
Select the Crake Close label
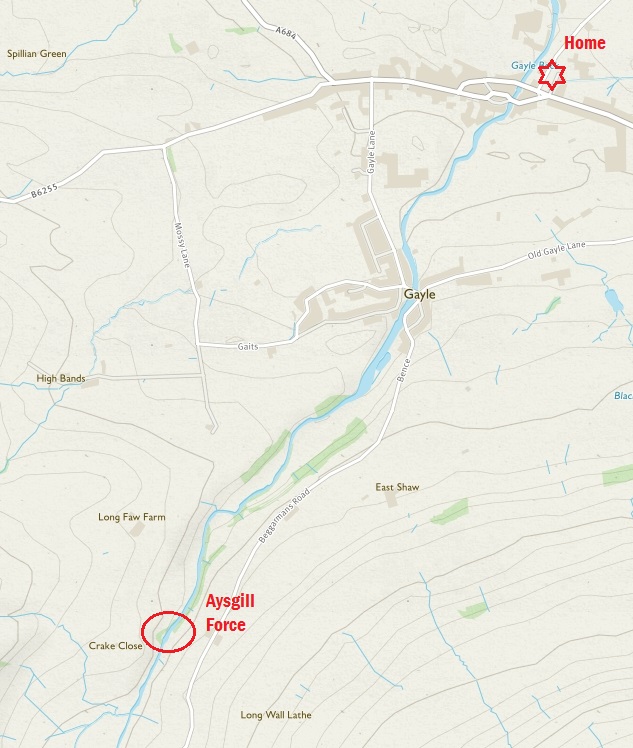coord(115,645)
